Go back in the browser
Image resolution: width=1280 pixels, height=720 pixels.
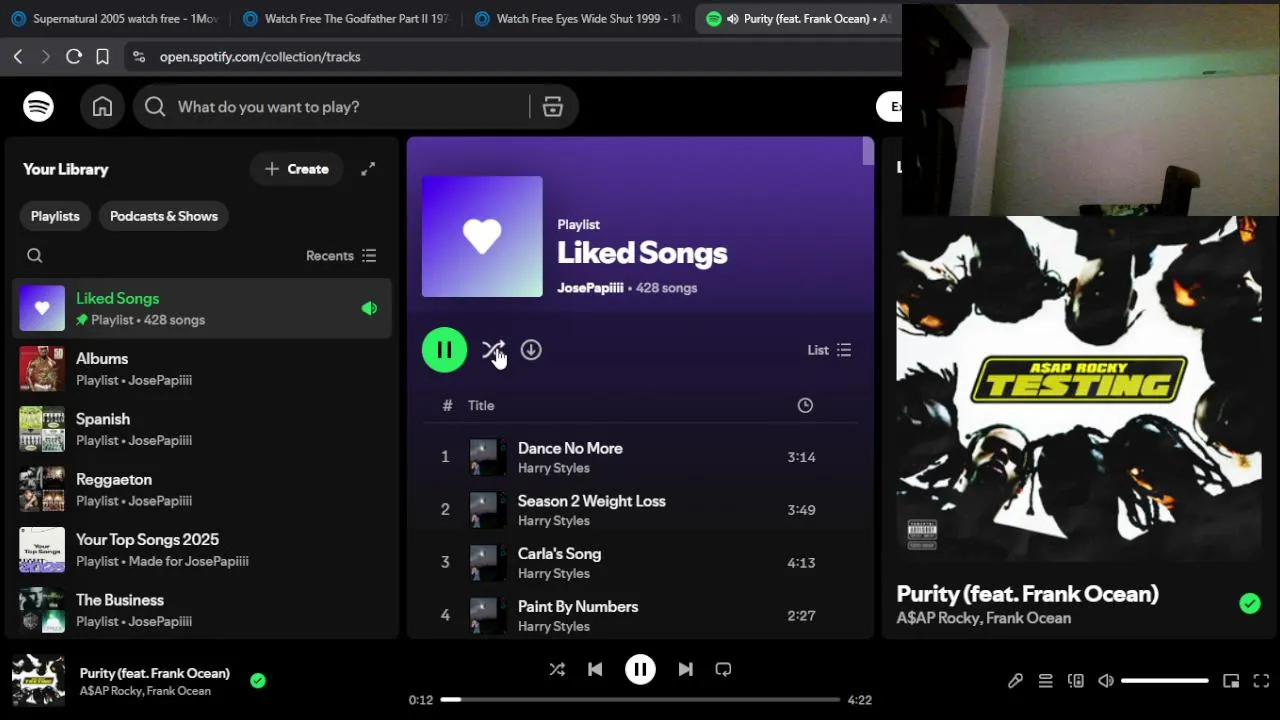(18, 57)
